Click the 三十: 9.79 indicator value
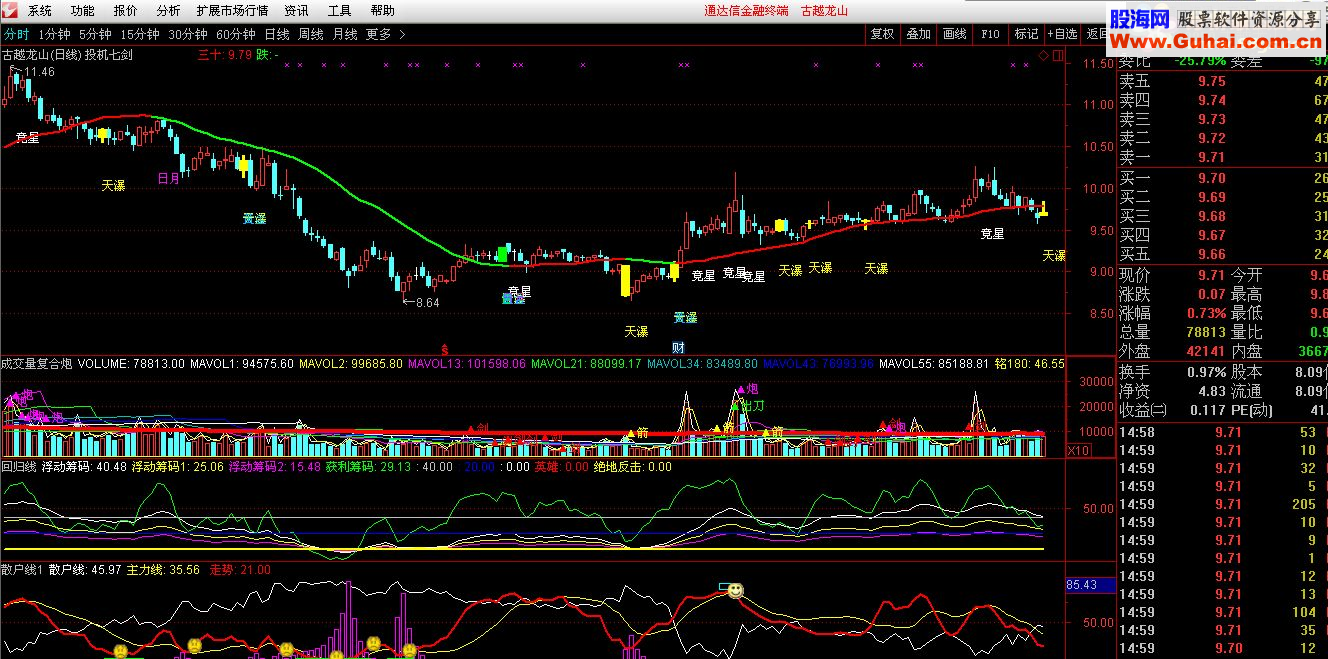This screenshot has height=659, width=1328. coord(225,55)
